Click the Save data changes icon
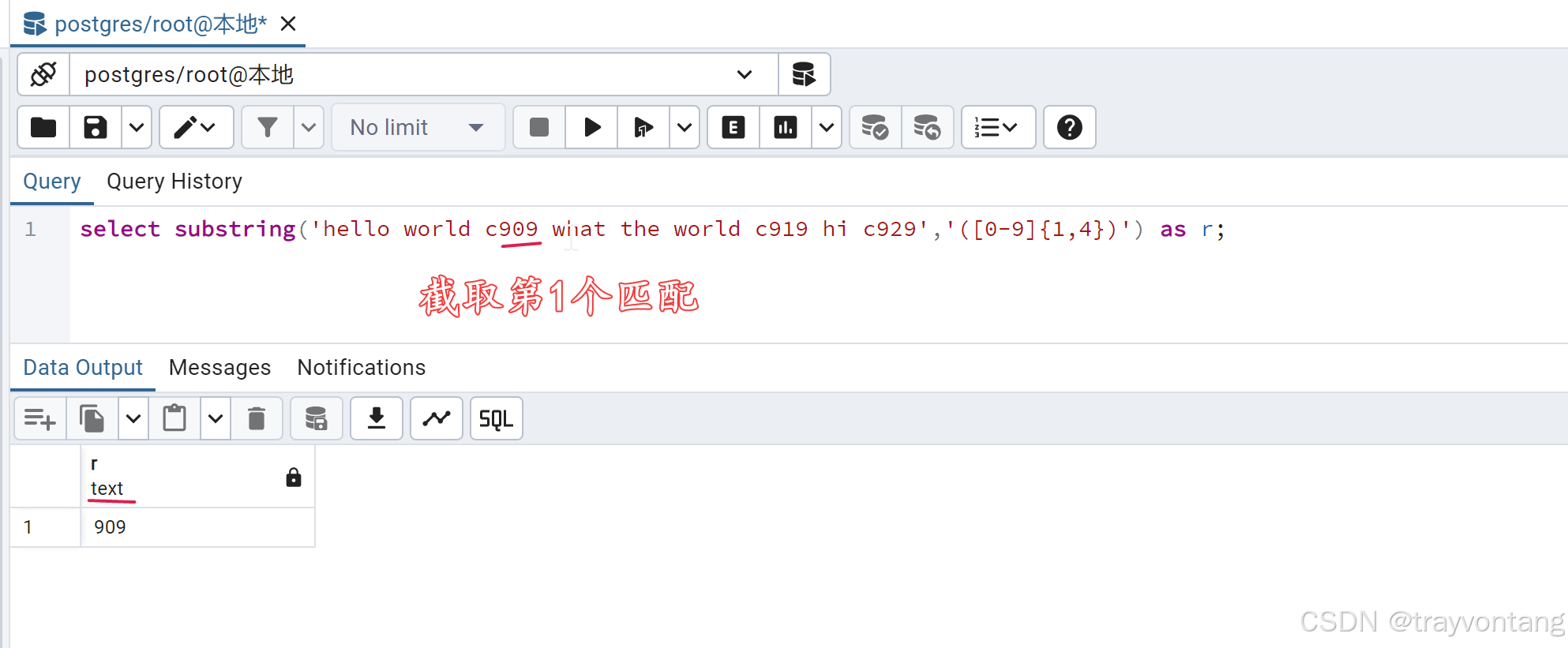 click(x=317, y=418)
